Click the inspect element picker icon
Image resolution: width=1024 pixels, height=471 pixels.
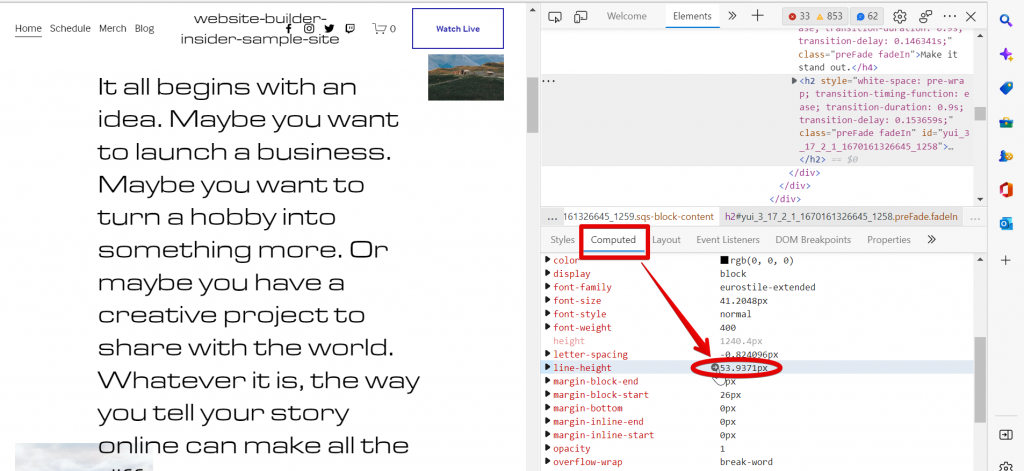click(556, 16)
